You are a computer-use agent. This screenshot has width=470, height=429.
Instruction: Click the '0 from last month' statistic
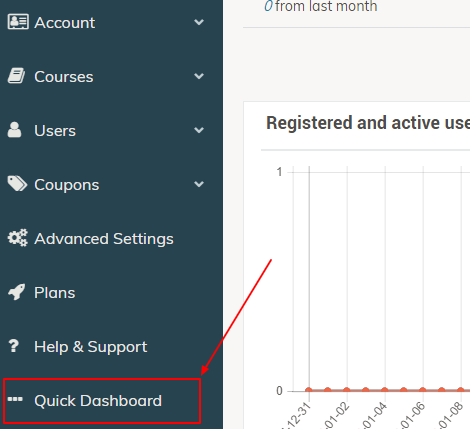coord(321,6)
